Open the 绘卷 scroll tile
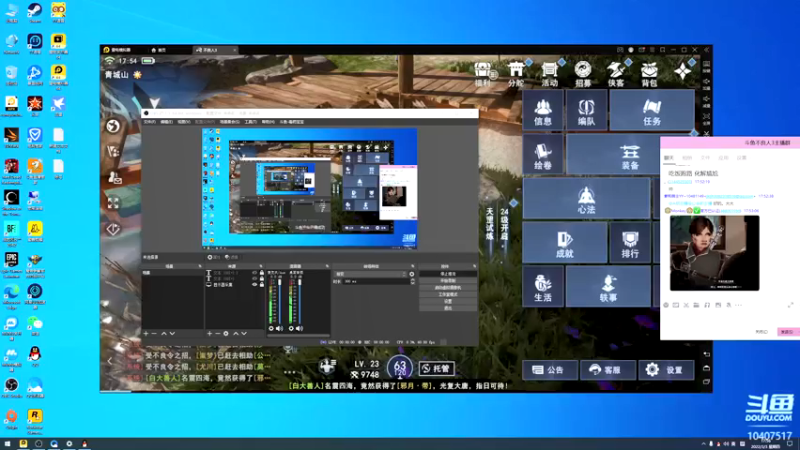800x450 pixels. (543, 155)
